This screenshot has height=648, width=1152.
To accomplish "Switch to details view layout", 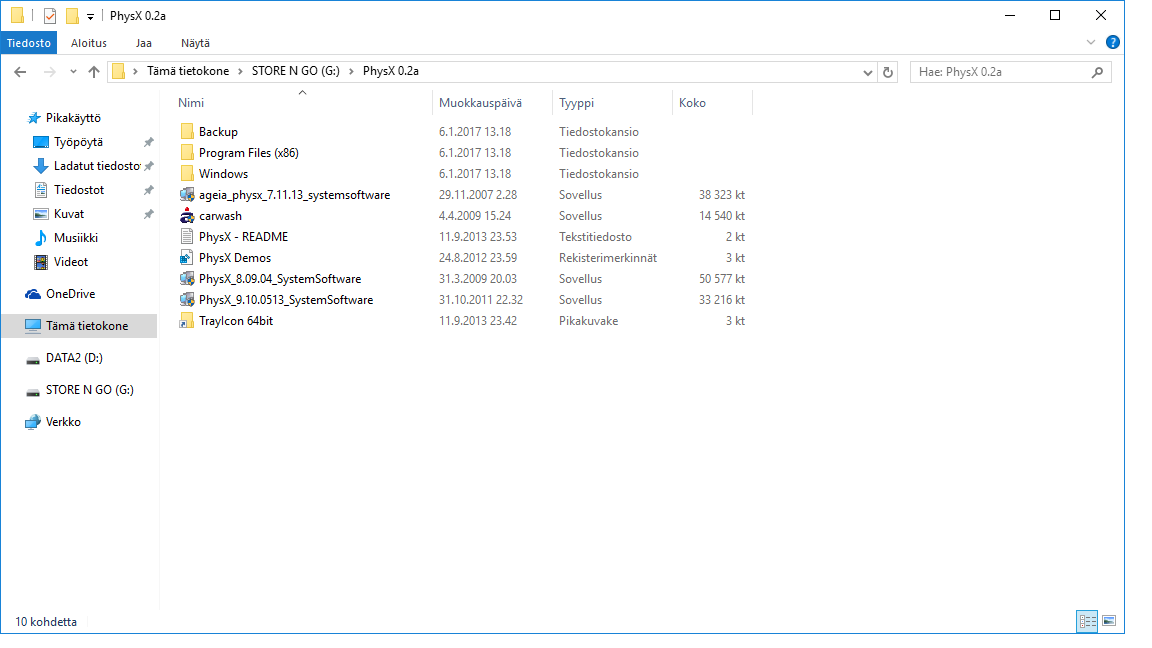I will [x=1087, y=621].
